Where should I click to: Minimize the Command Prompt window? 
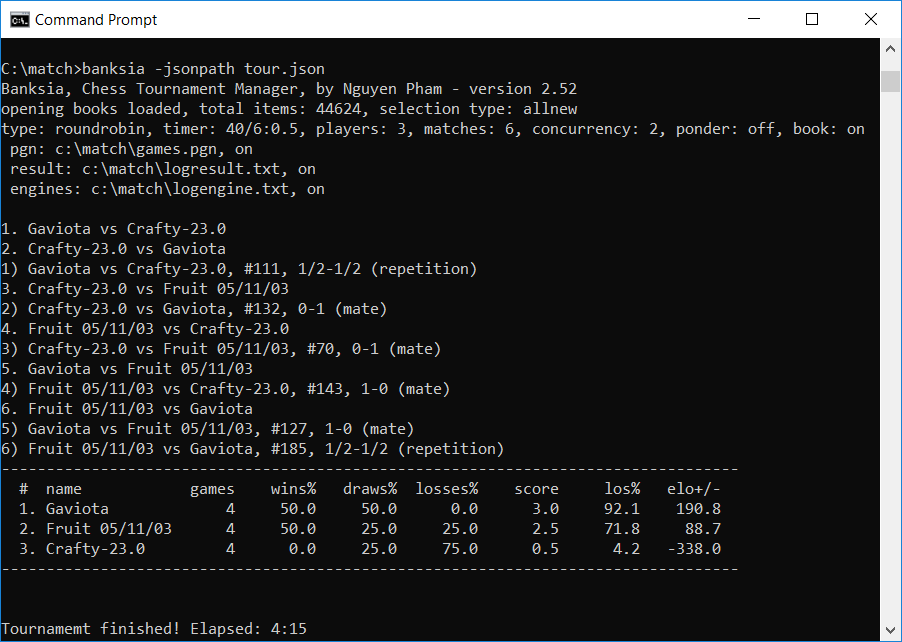[x=754, y=19]
